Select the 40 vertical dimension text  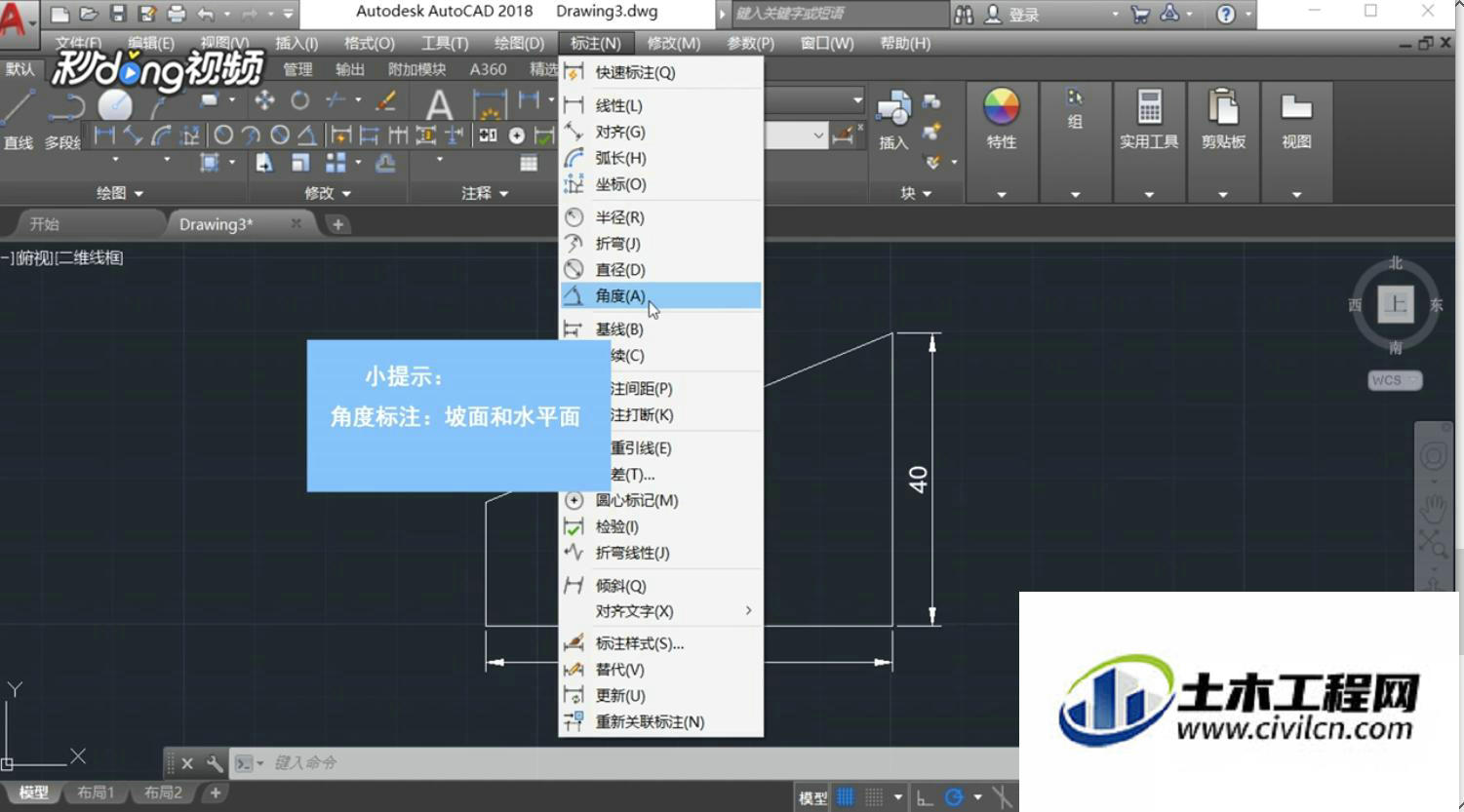918,479
